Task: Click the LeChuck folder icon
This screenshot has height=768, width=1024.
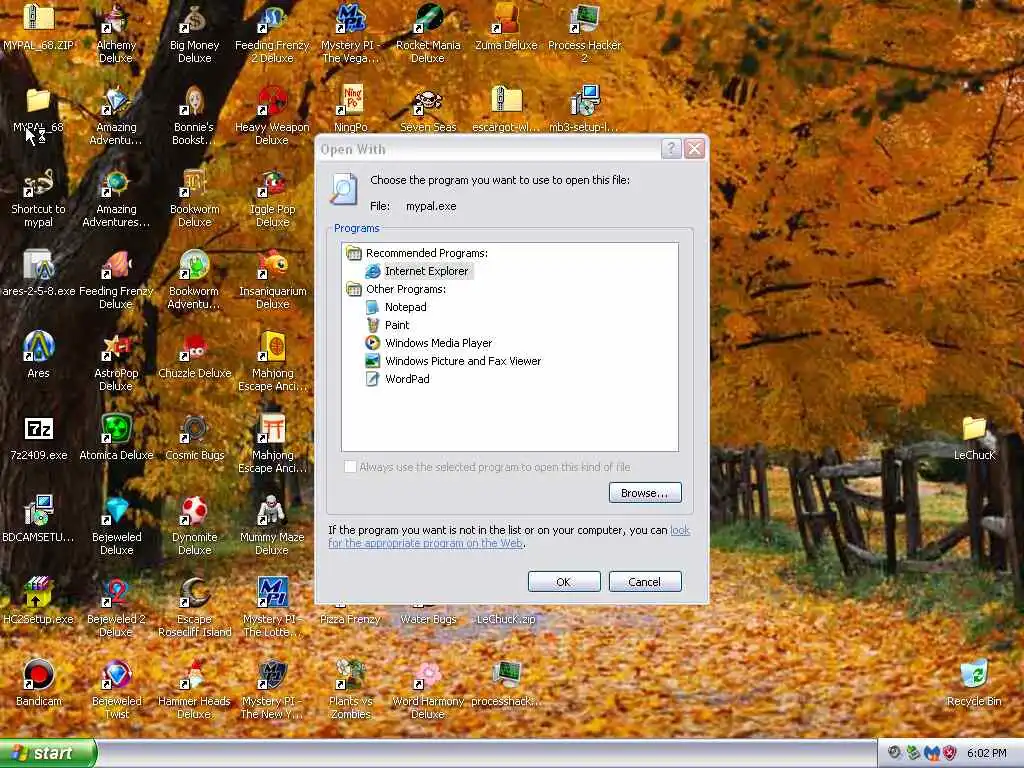Action: 974,438
